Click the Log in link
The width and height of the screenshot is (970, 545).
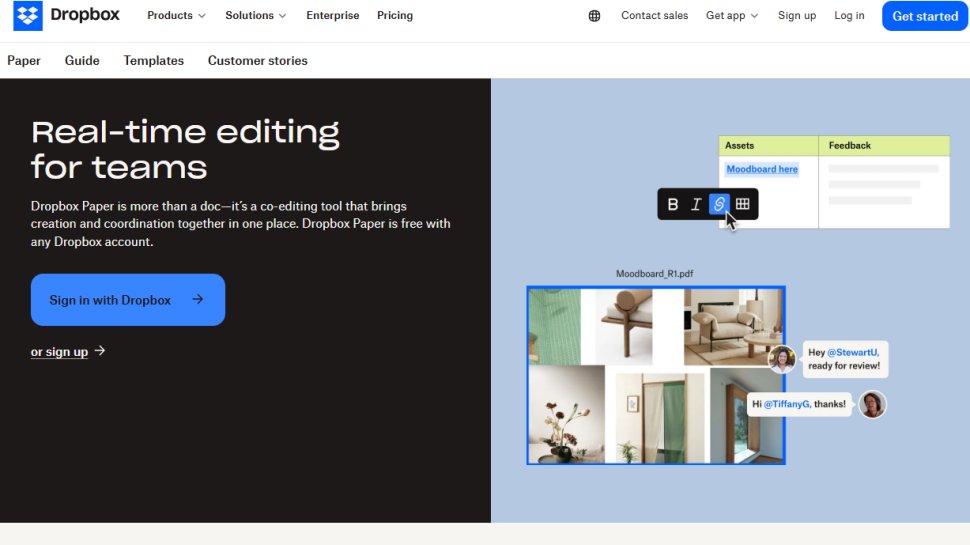coord(849,15)
